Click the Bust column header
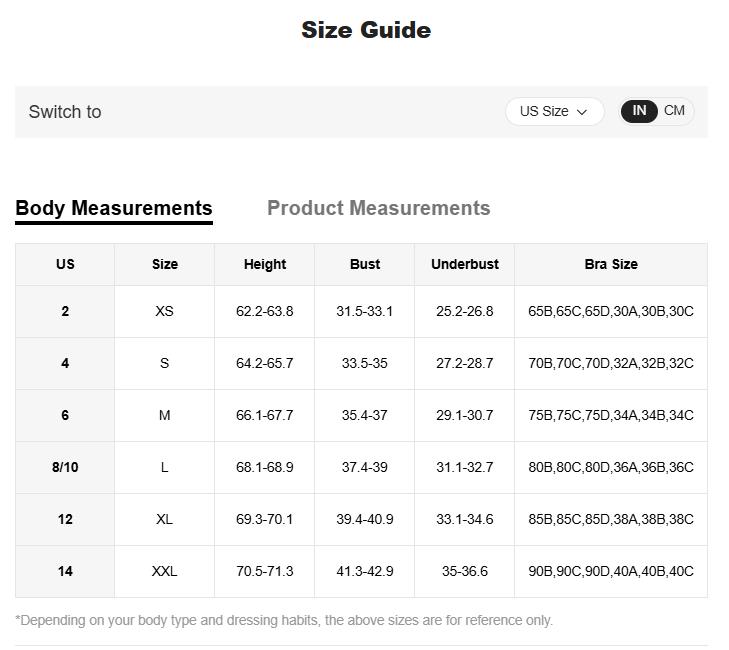Screen dimensions: 729x650 pos(364,264)
